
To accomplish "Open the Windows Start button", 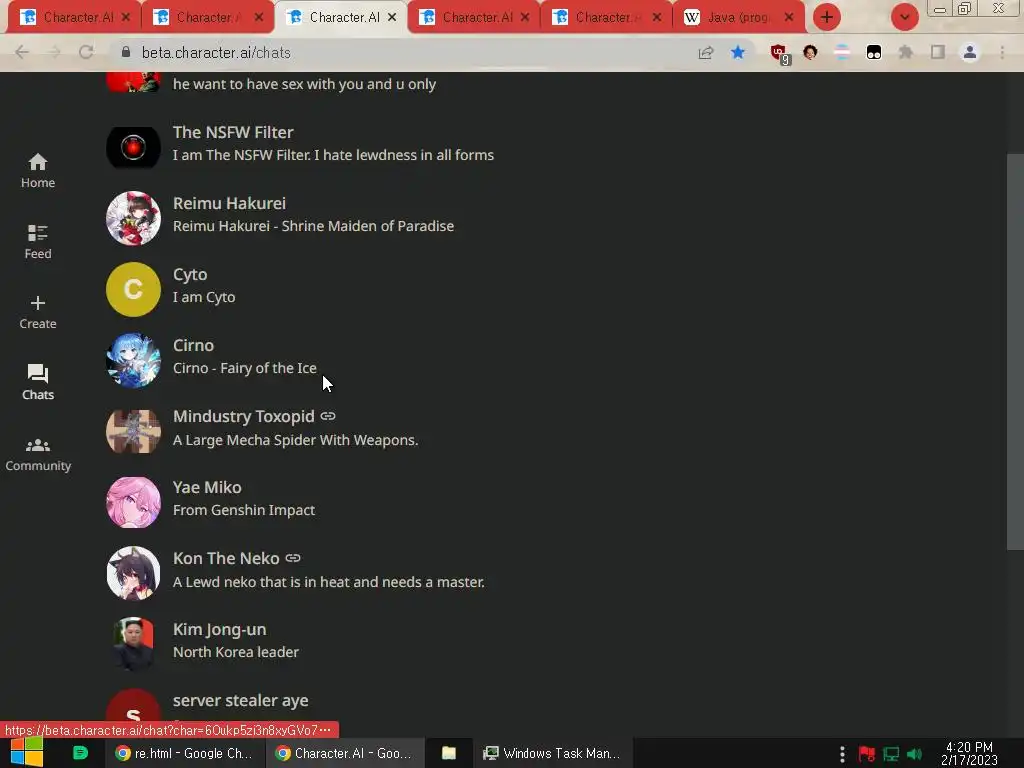I will click(27, 753).
